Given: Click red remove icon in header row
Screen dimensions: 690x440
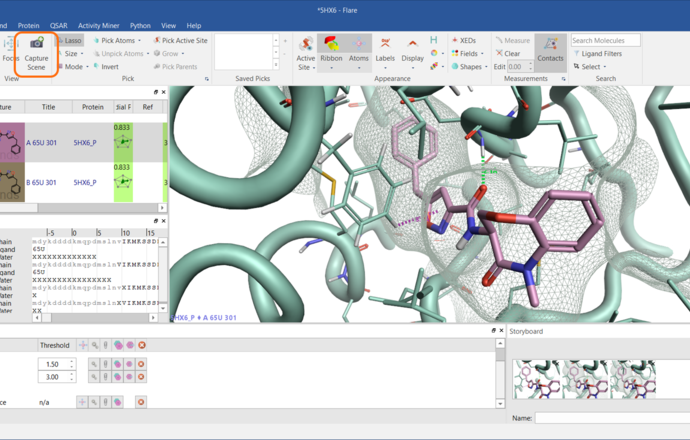Looking at the screenshot, I should [x=142, y=345].
